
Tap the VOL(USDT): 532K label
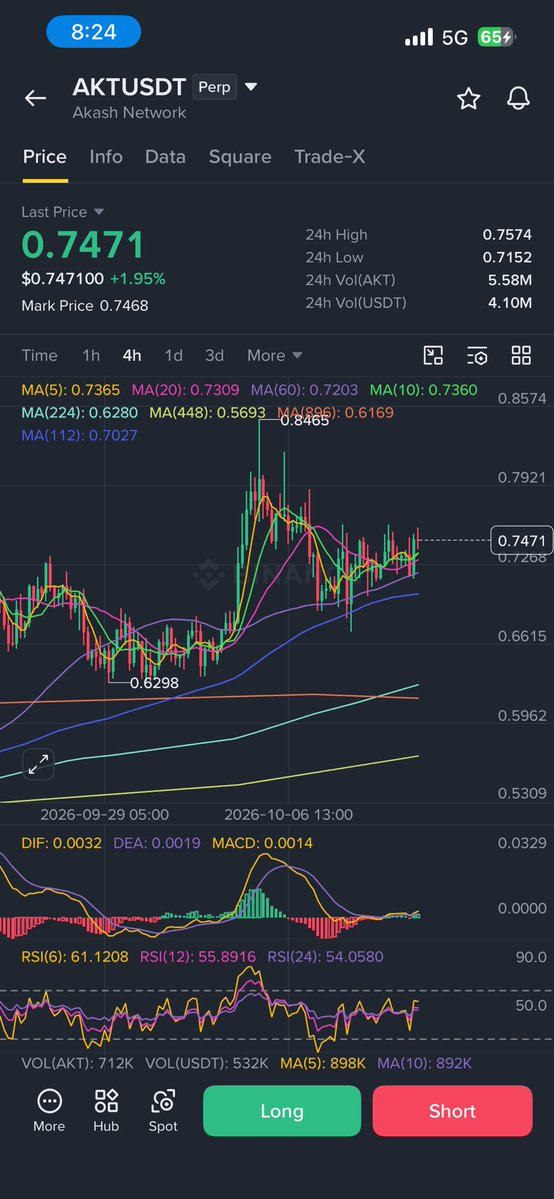pos(207,1064)
